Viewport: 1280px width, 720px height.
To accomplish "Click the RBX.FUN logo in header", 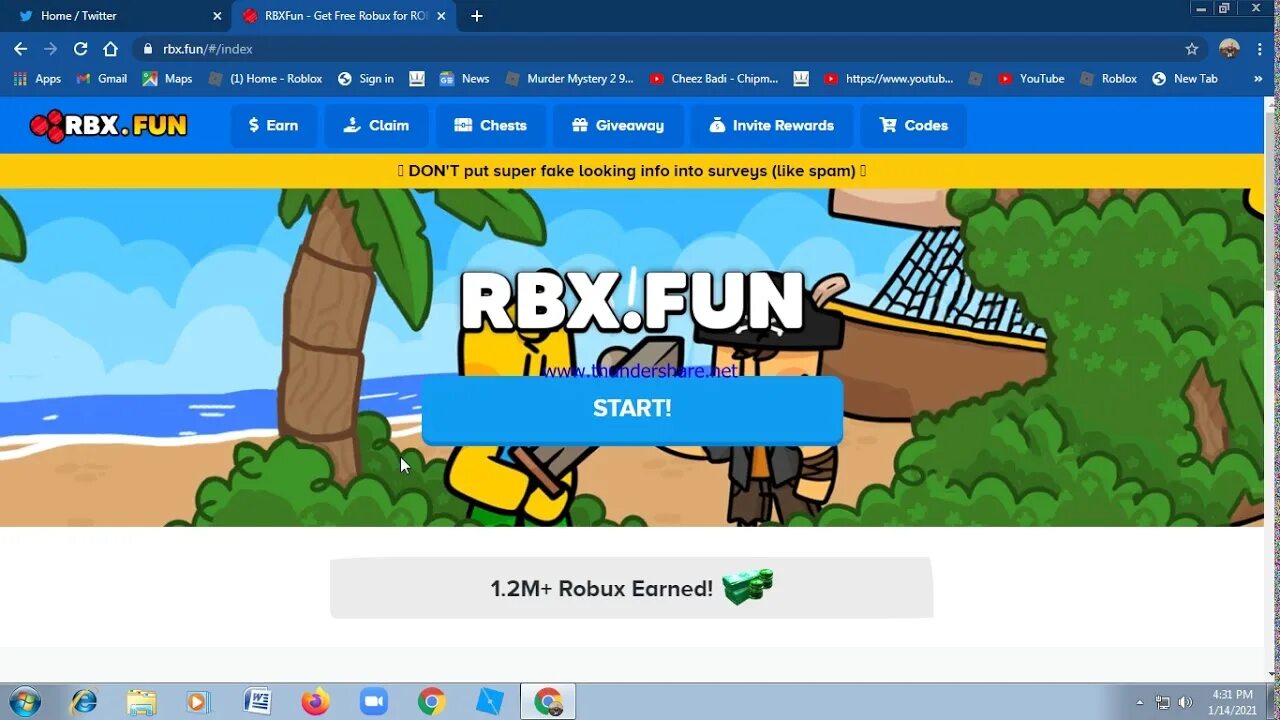I will [108, 125].
